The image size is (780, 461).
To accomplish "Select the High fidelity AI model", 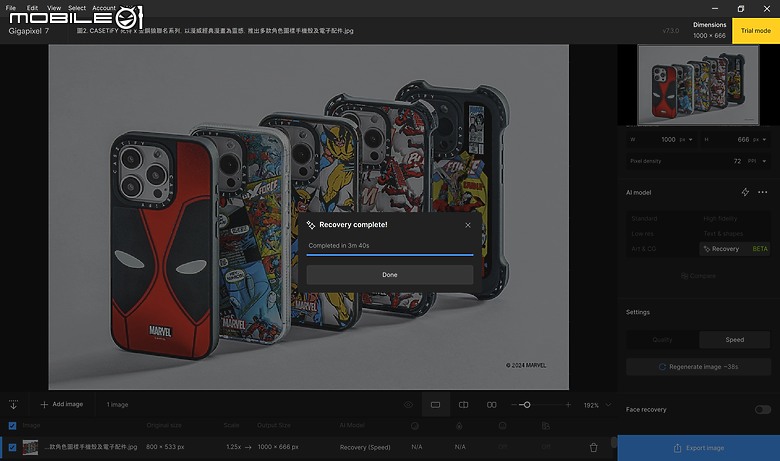I will [x=720, y=219].
